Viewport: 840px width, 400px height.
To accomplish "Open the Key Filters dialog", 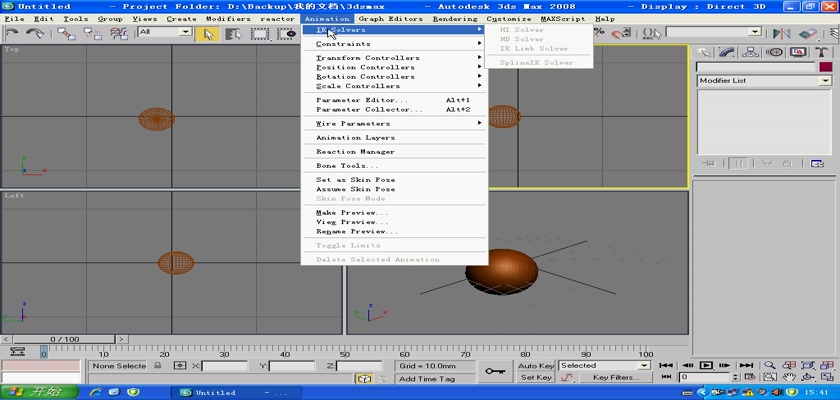I will 616,378.
